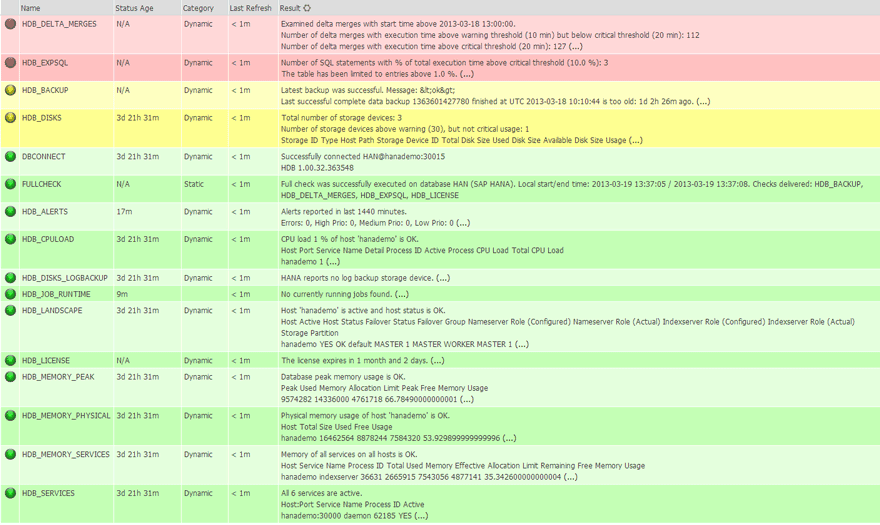Sort by the Status Age column header
The height and width of the screenshot is (525, 880).
[134, 8]
